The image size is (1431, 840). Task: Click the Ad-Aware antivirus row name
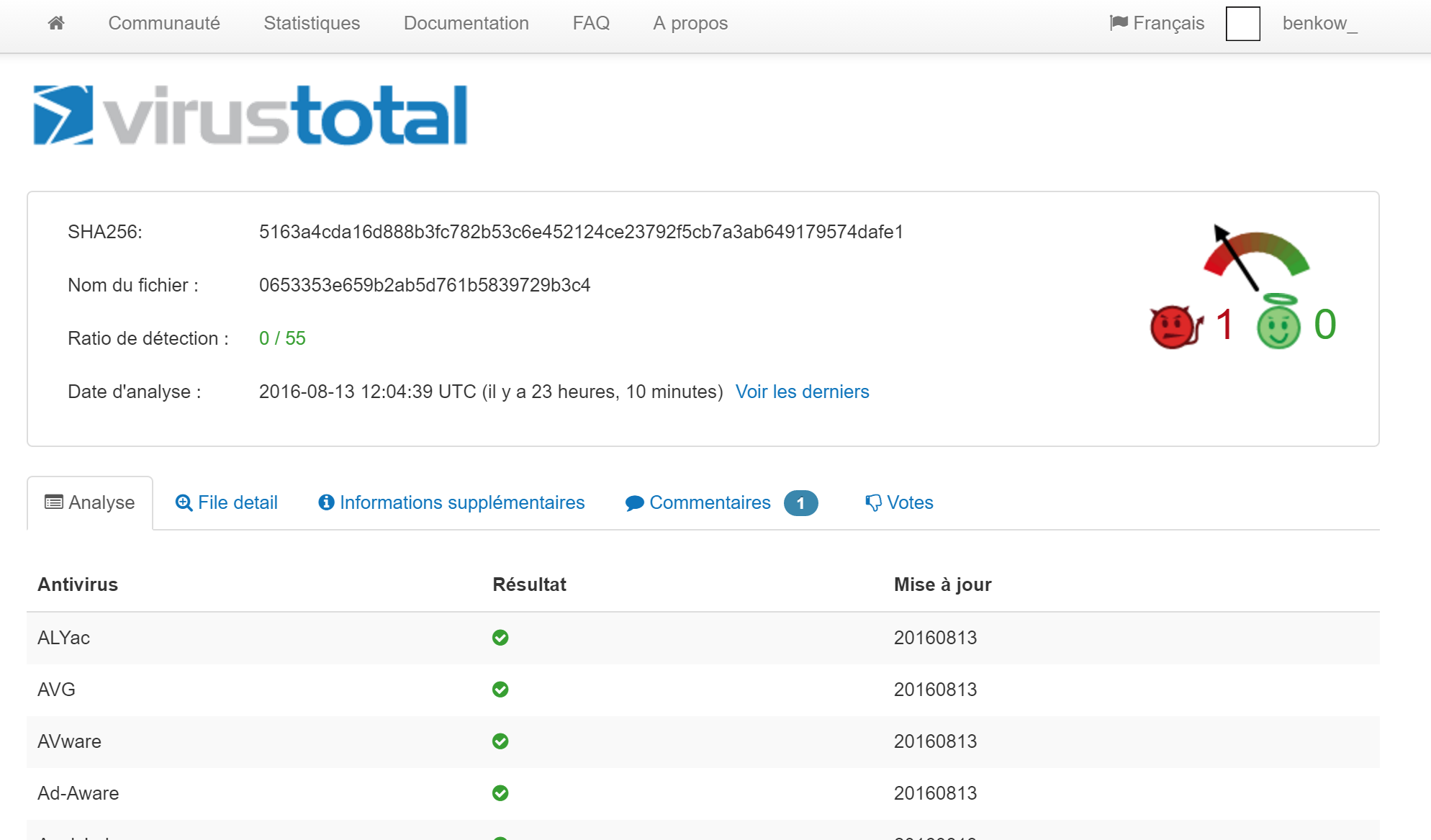coord(78,793)
